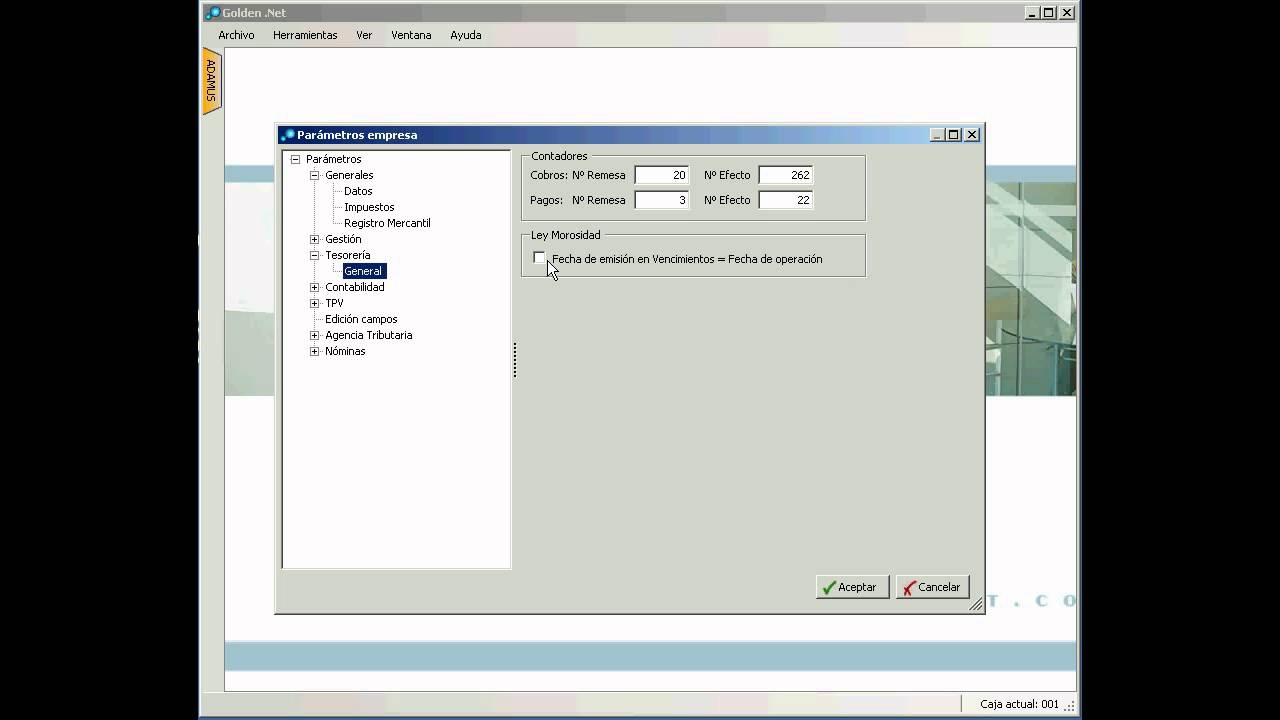Collapse the Tesorería tree branch
Viewport: 1280px width, 720px height.
click(314, 255)
